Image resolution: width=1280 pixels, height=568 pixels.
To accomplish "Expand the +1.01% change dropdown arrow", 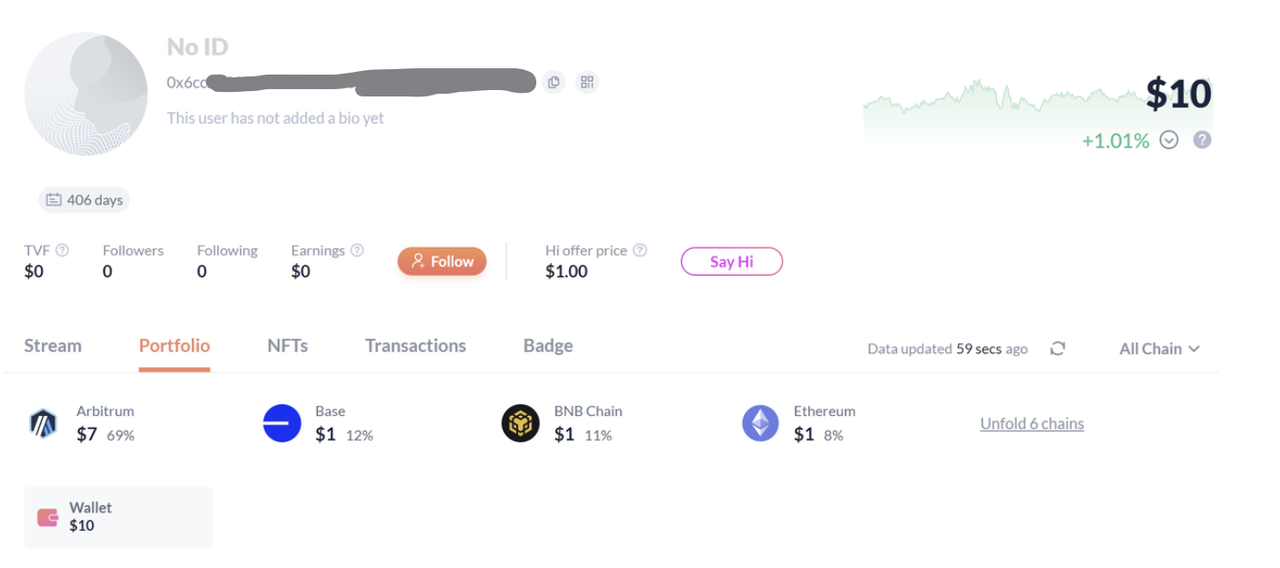I will (x=1169, y=140).
